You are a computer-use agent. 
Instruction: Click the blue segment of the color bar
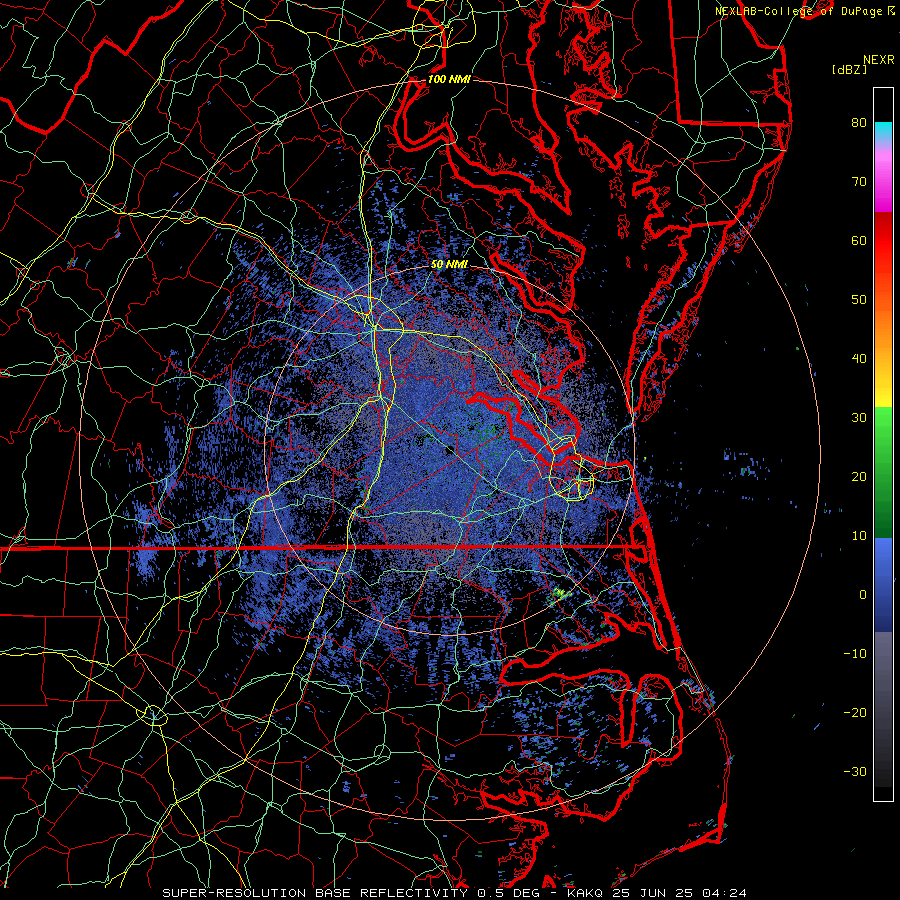[x=883, y=584]
